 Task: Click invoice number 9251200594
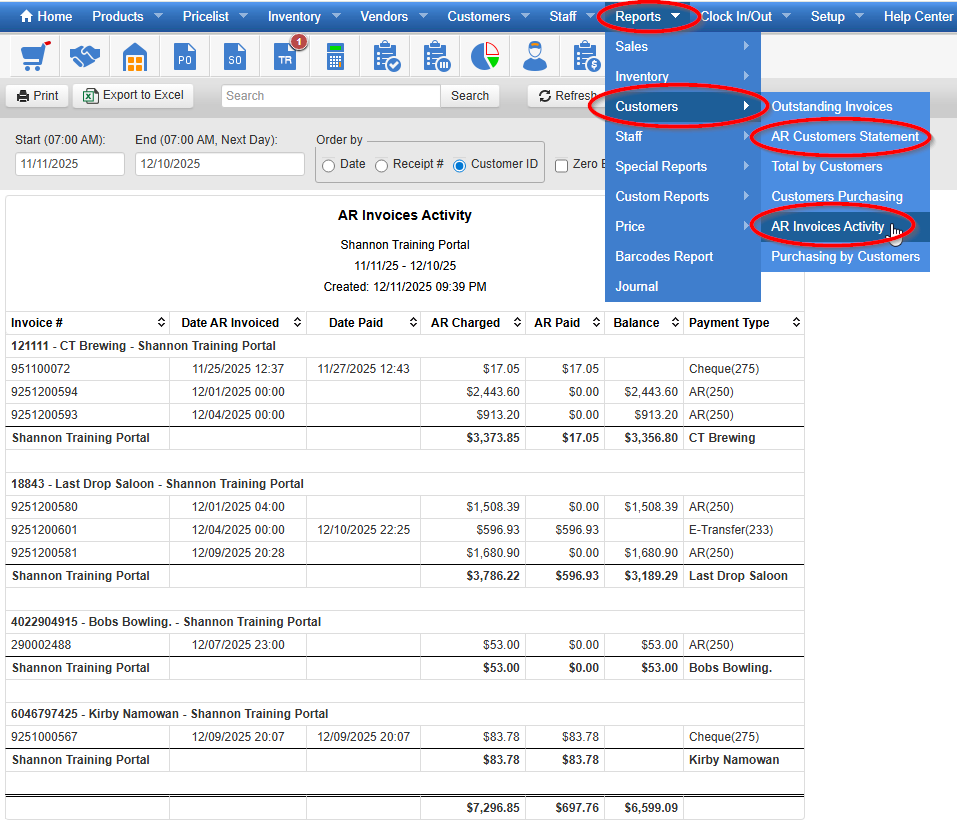click(45, 392)
